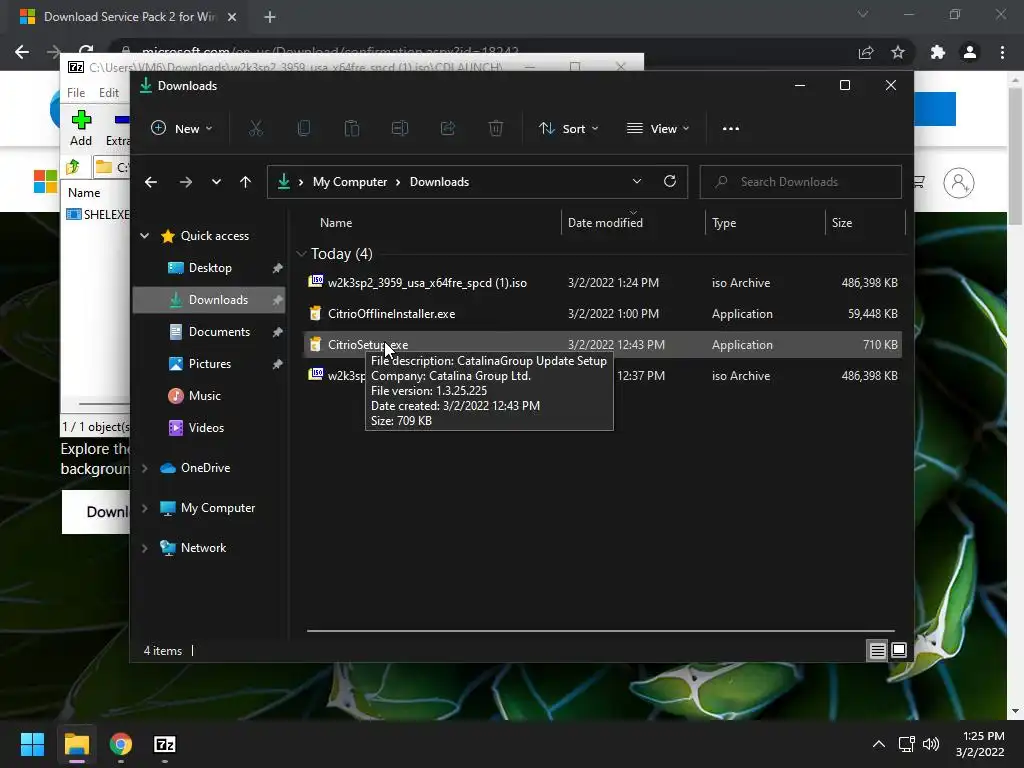This screenshot has height=768, width=1024.
Task: Click Chrome taskbar icon
Action: coord(121,744)
